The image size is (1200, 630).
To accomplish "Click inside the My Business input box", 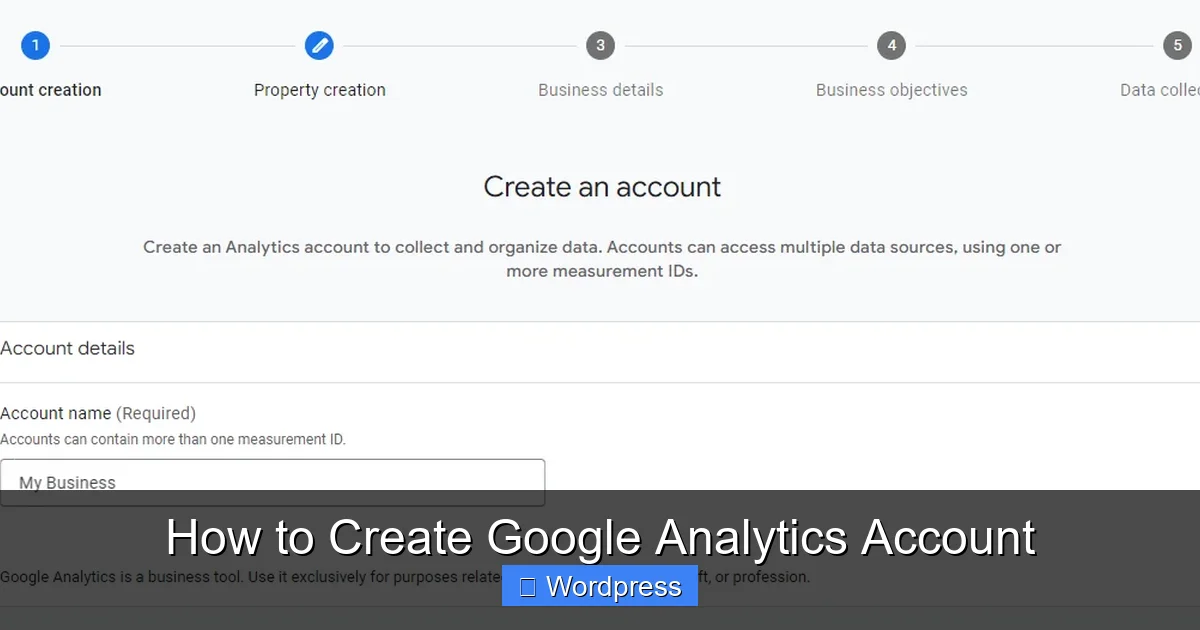I will click(272, 482).
